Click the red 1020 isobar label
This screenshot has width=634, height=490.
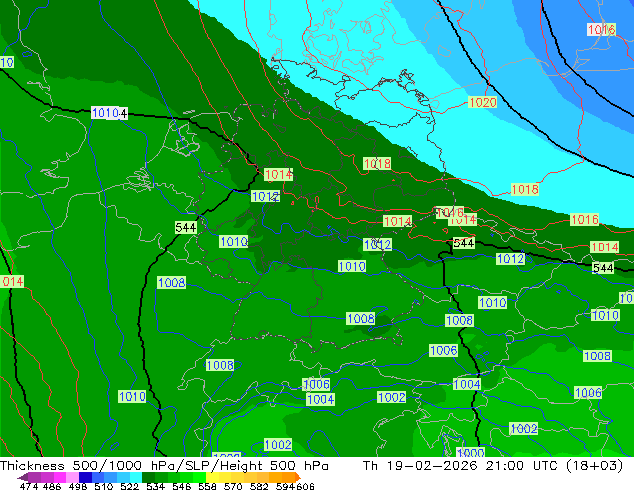click(x=482, y=102)
